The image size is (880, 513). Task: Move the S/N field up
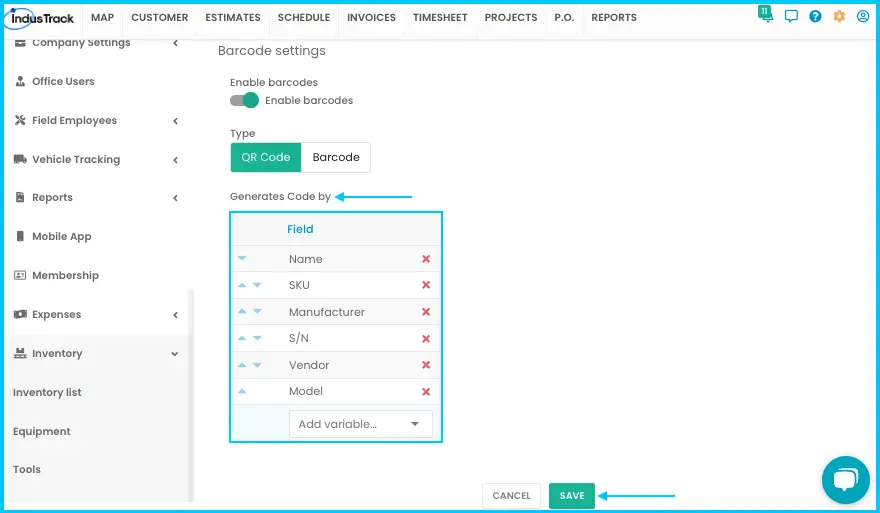click(x=242, y=338)
